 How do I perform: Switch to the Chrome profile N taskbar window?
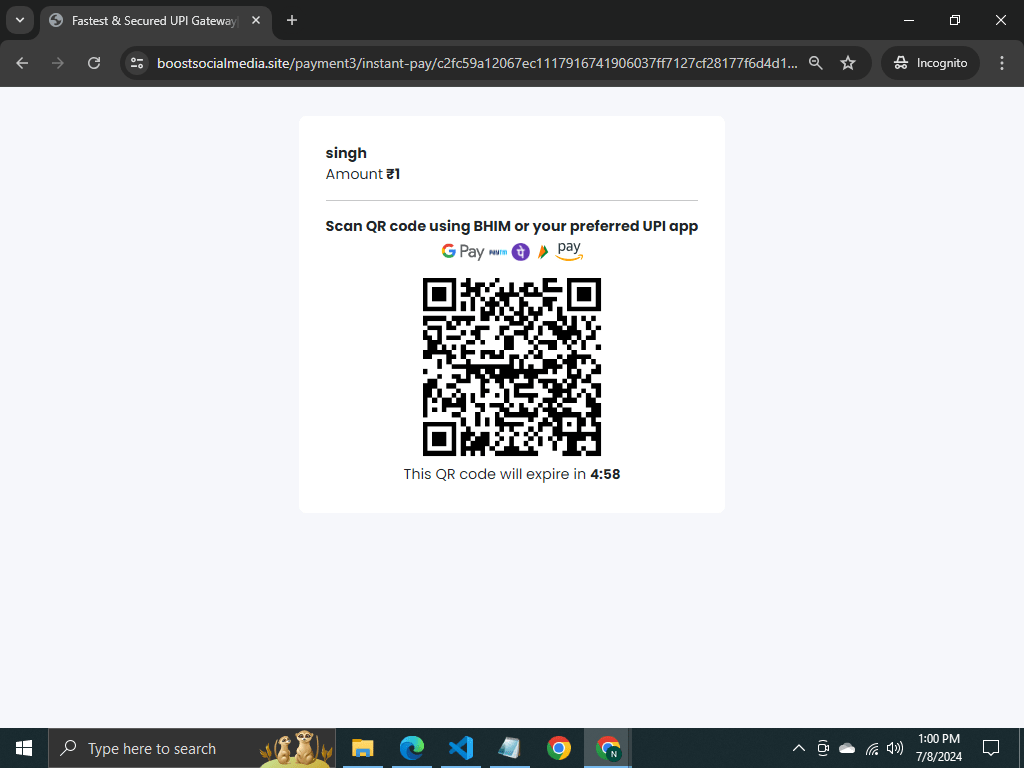(607, 748)
